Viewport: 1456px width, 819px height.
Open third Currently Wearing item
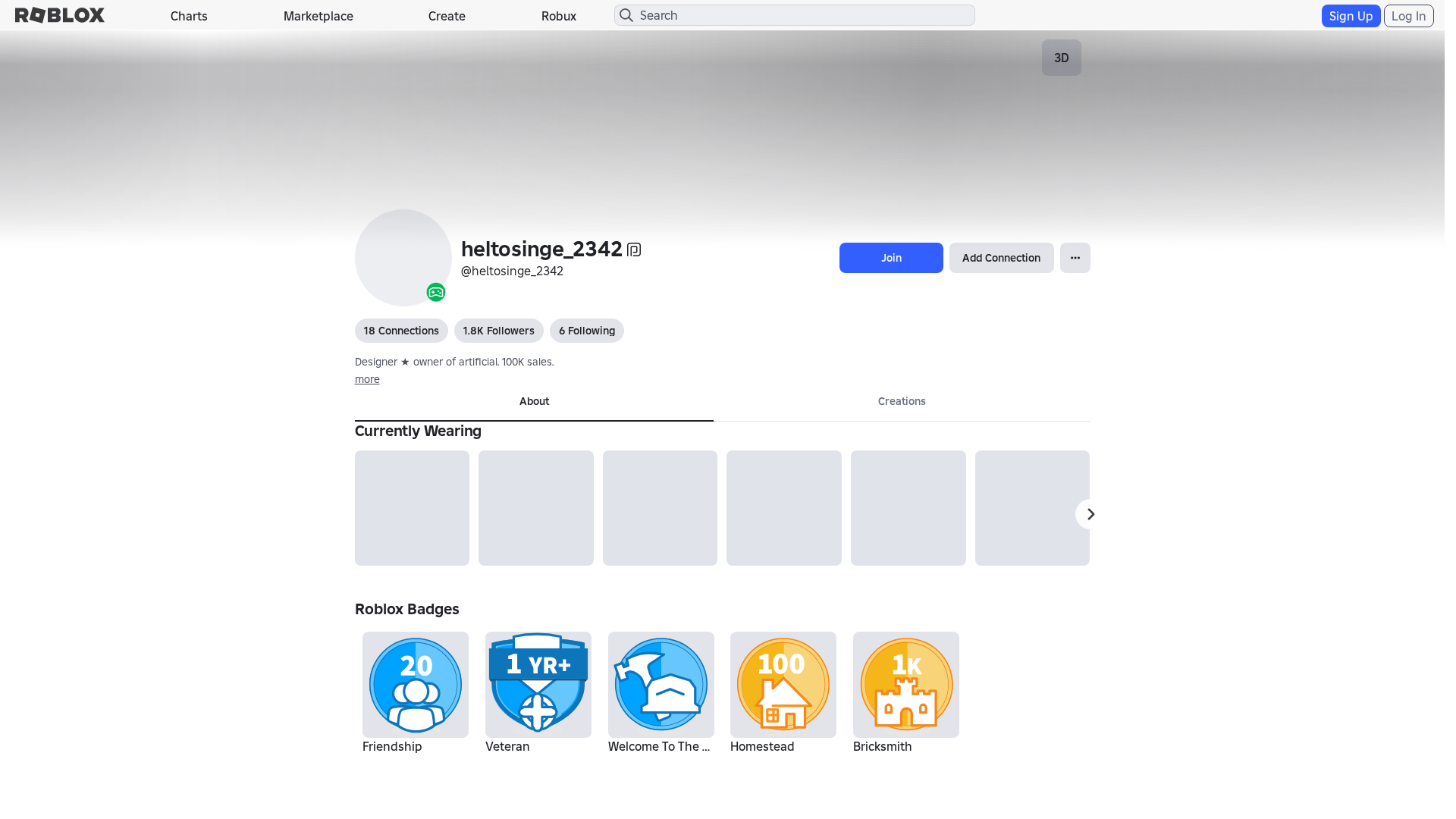click(660, 508)
